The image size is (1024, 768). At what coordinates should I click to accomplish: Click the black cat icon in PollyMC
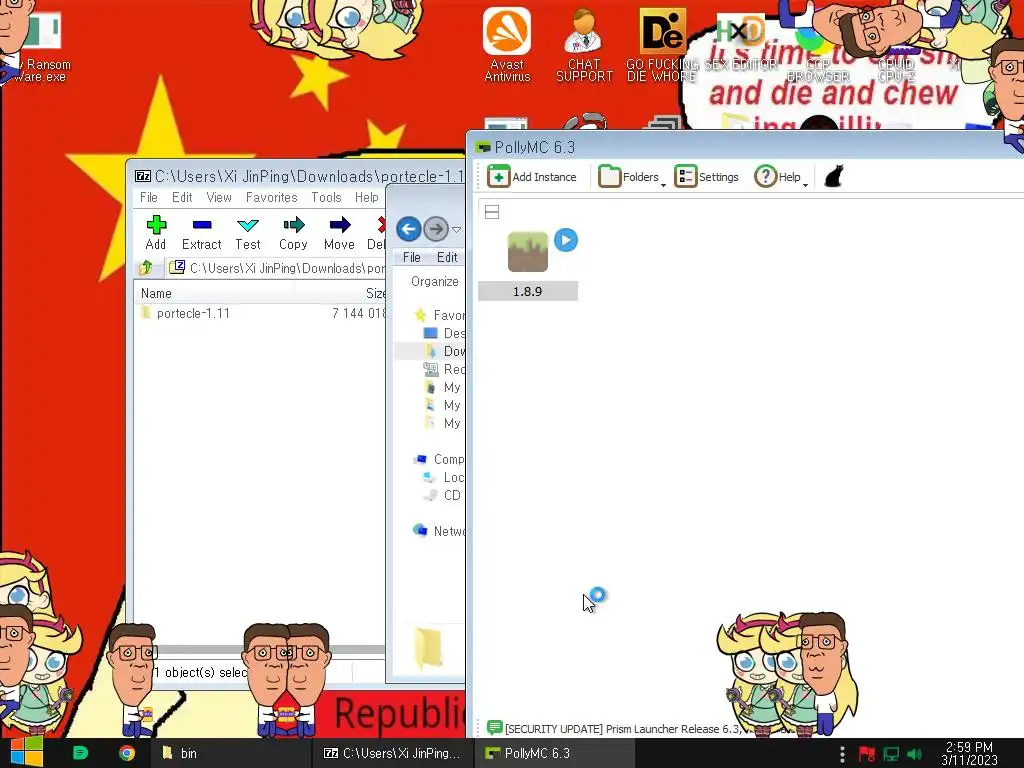click(x=833, y=176)
